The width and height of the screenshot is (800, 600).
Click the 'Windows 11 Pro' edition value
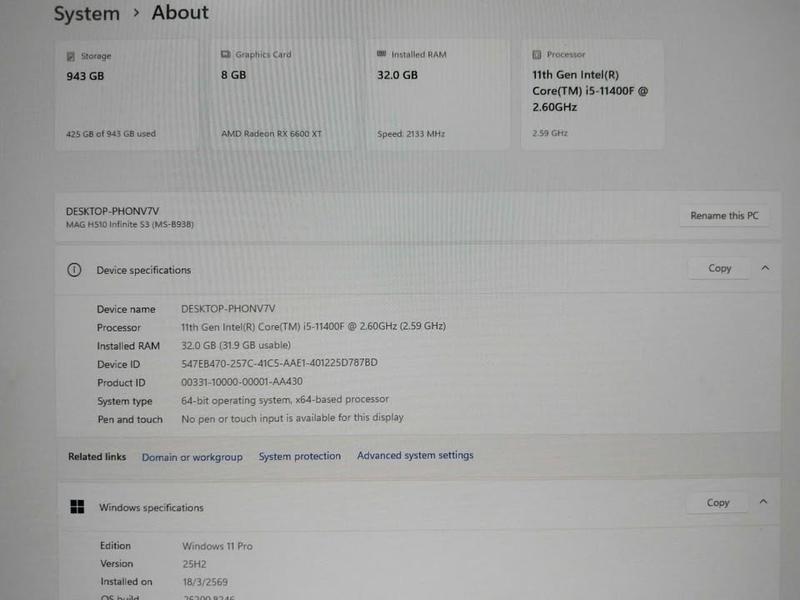(x=217, y=546)
